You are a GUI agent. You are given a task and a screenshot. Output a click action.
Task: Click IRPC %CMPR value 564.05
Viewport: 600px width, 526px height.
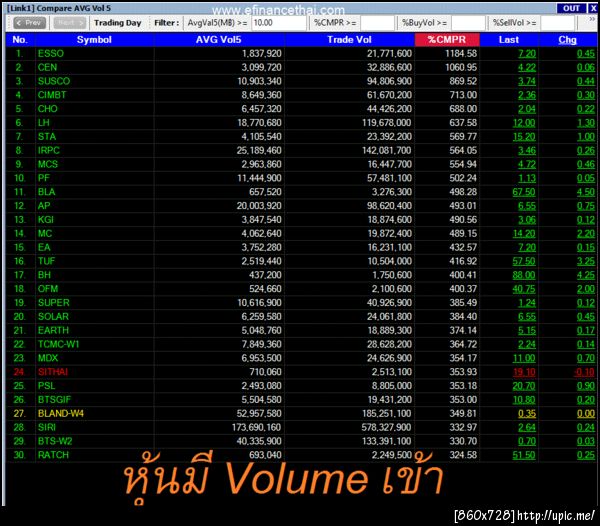[x=463, y=150]
